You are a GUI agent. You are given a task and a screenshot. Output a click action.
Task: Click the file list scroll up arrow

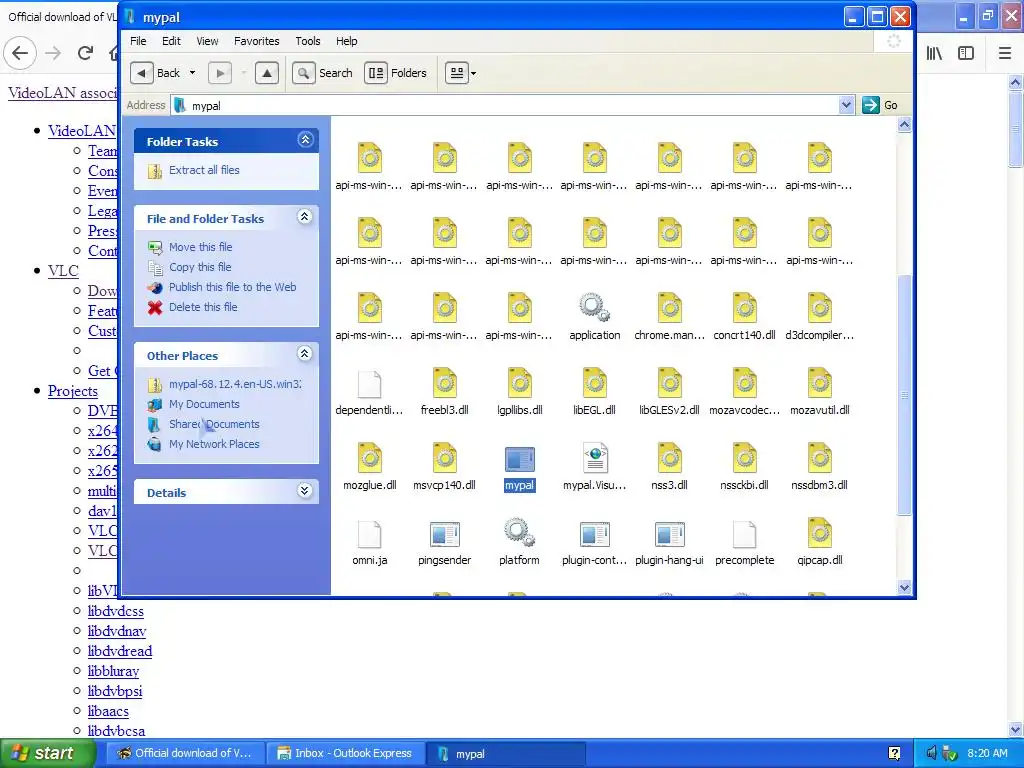[904, 124]
